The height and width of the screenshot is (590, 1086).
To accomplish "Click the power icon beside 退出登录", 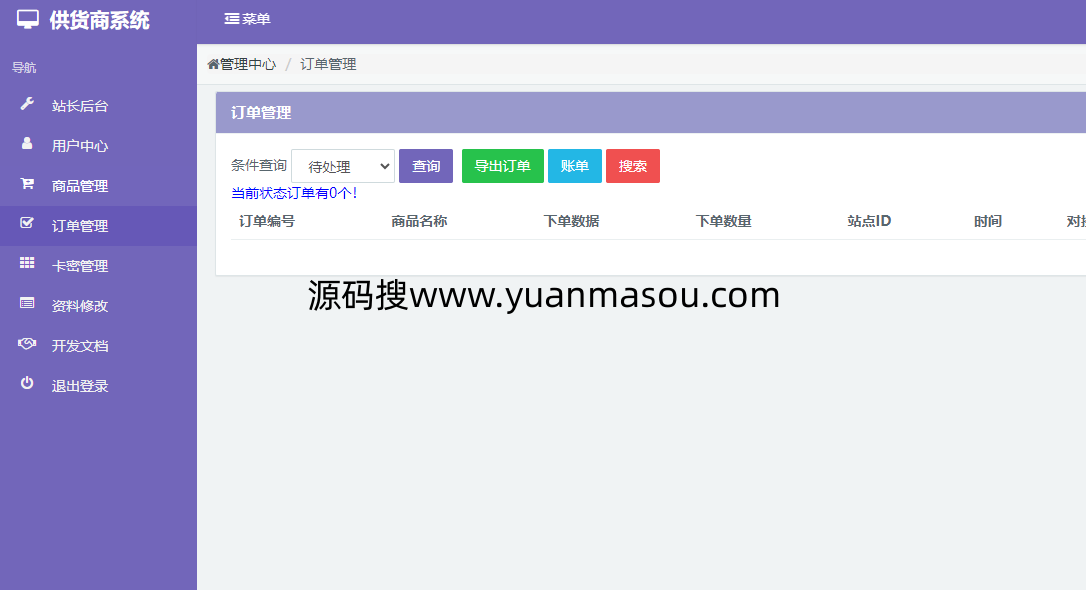I will [27, 384].
